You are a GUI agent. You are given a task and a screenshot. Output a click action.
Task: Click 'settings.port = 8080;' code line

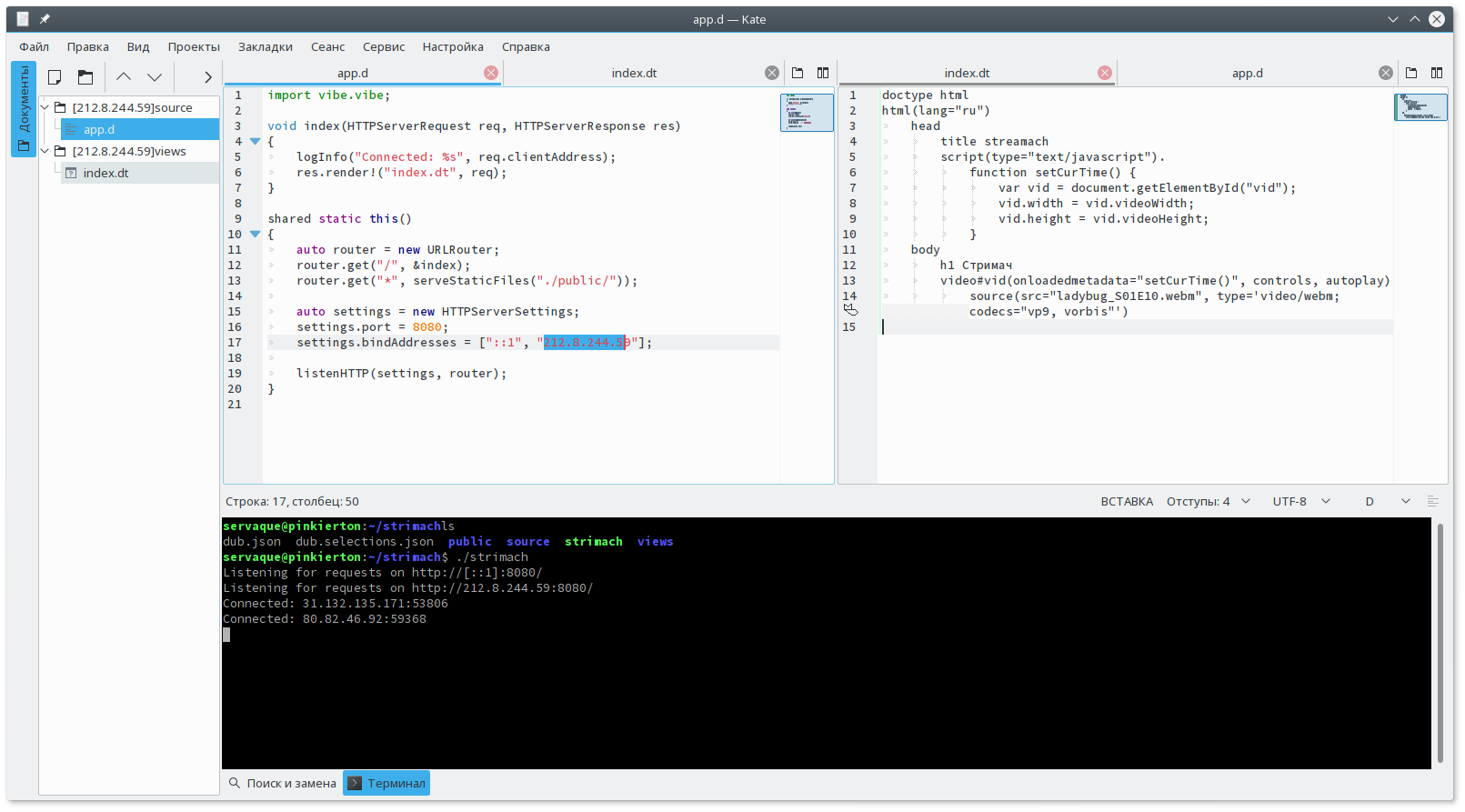tap(373, 327)
